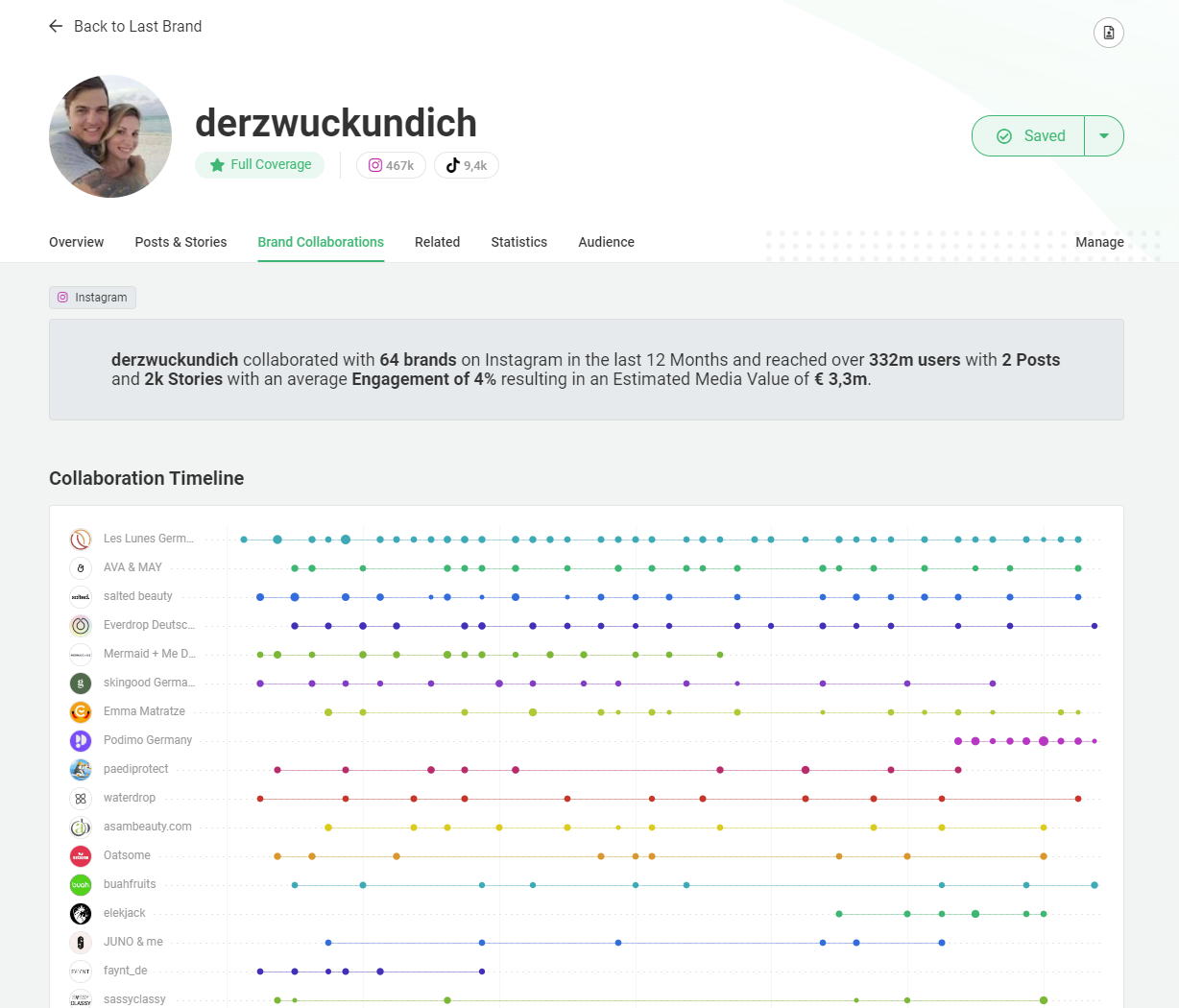
Task: Click the derzwuckundich profile photo
Action: tap(110, 136)
